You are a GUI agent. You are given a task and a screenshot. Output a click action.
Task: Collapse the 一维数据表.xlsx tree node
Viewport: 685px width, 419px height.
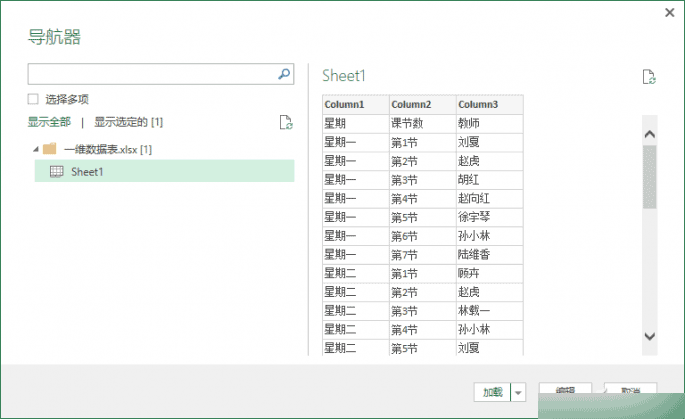(34, 149)
